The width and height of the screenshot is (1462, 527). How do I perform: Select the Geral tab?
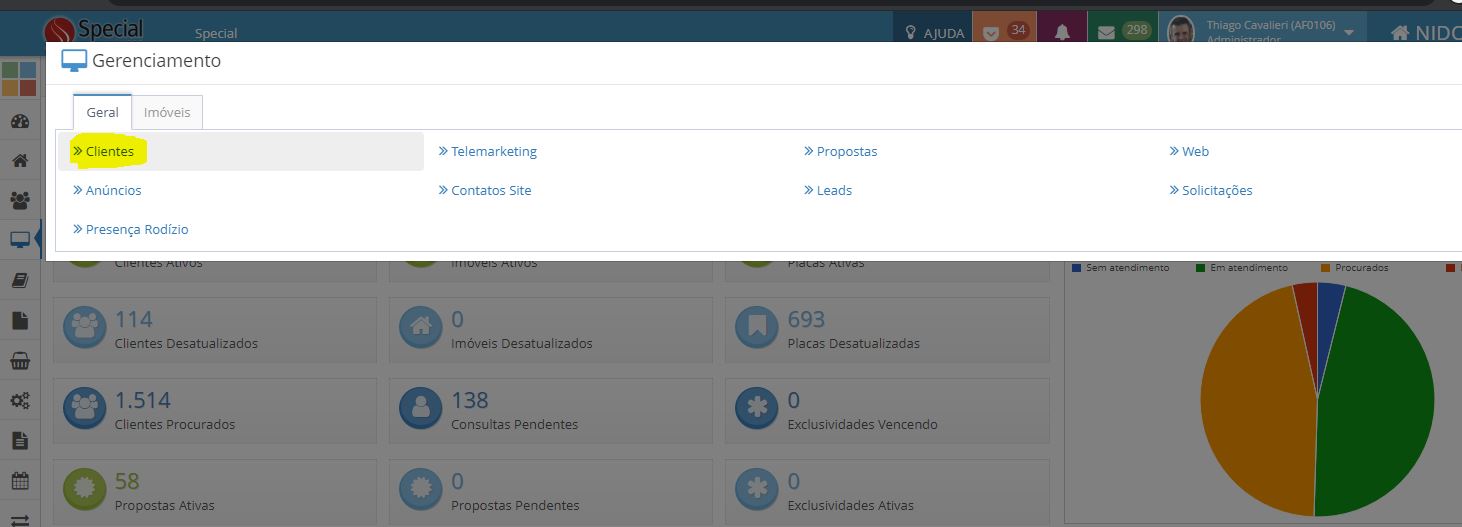pos(102,113)
